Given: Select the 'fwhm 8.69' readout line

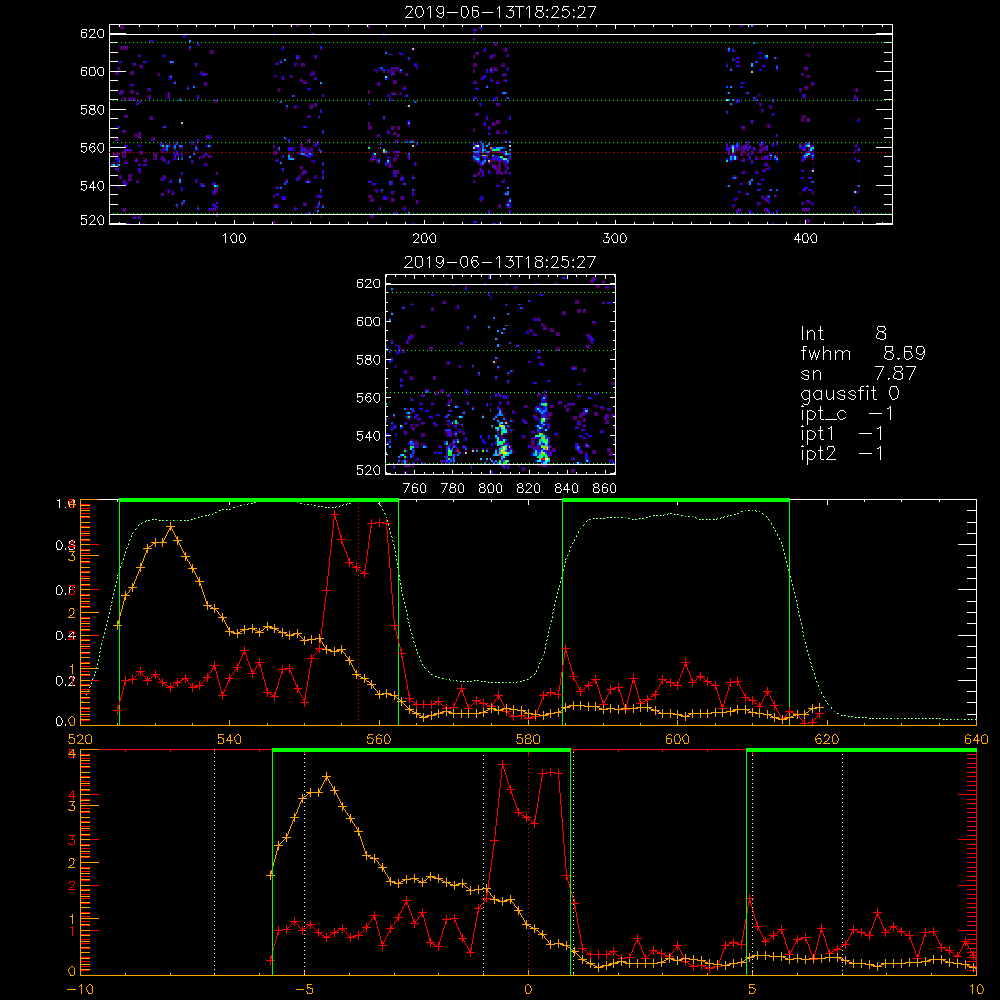Looking at the screenshot, I should 863,353.
